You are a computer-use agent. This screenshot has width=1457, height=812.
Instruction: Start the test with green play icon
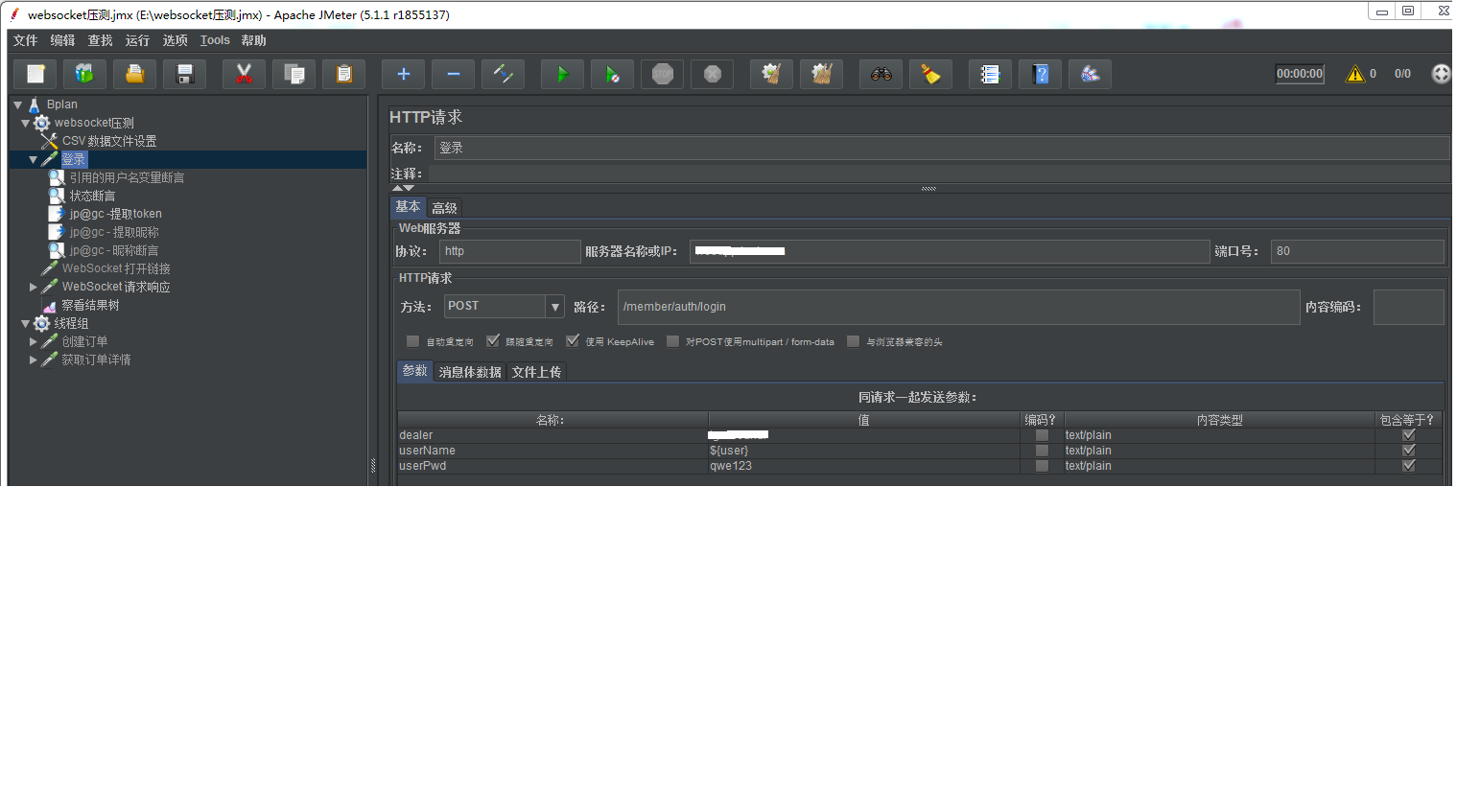[562, 74]
